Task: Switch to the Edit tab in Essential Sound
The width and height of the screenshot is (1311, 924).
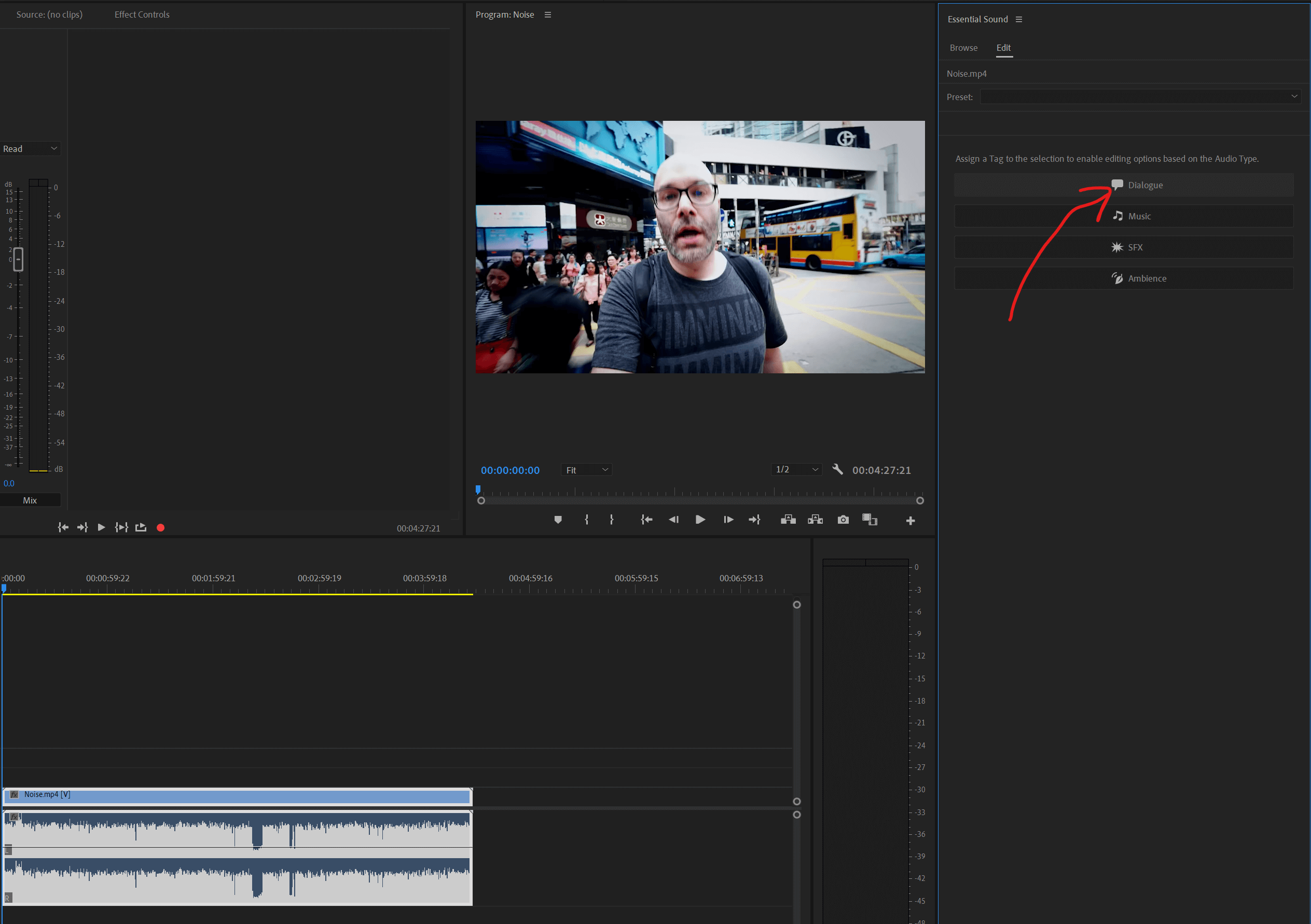Action: point(1002,47)
